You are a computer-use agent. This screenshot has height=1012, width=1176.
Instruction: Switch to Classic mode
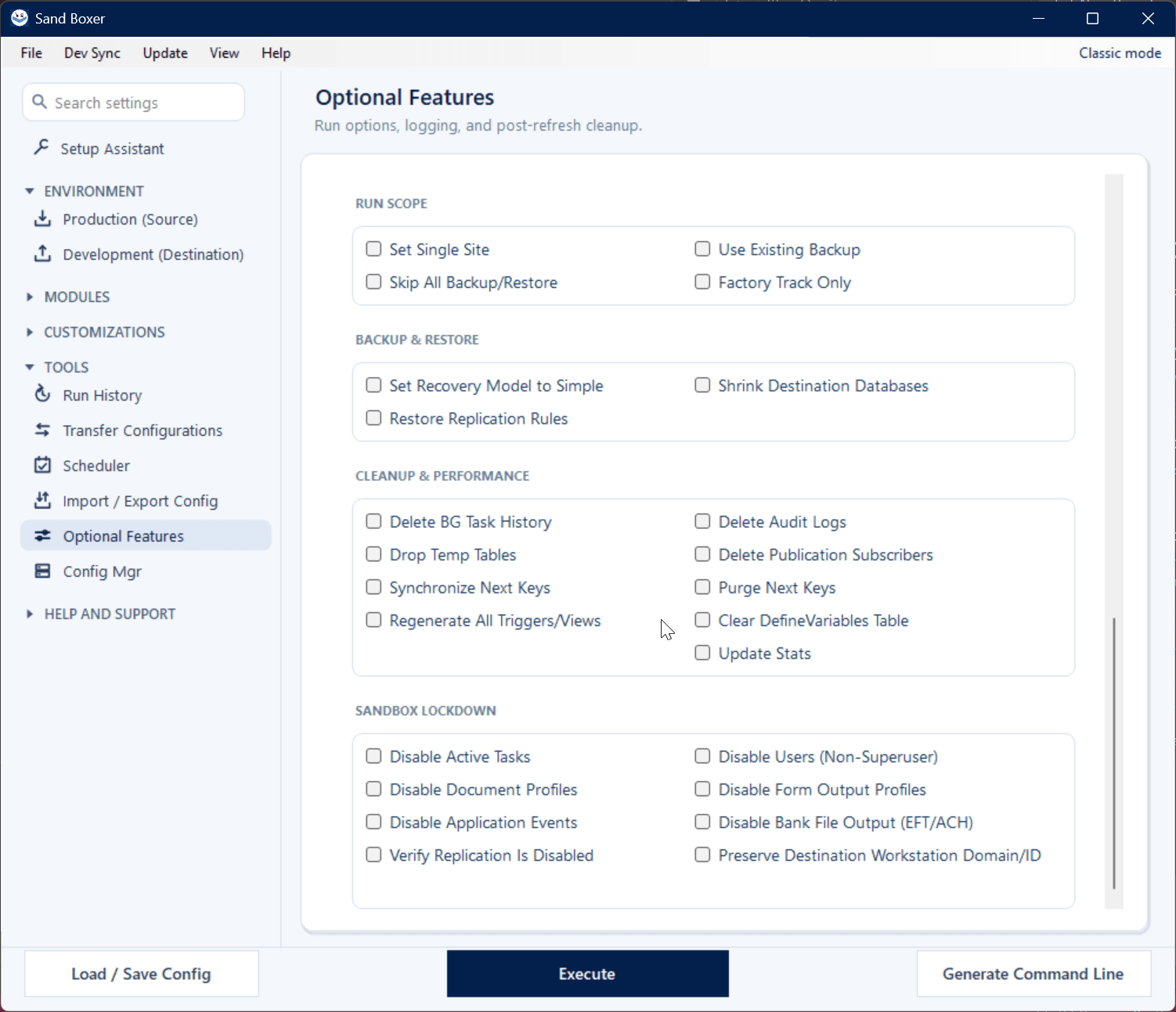point(1120,52)
